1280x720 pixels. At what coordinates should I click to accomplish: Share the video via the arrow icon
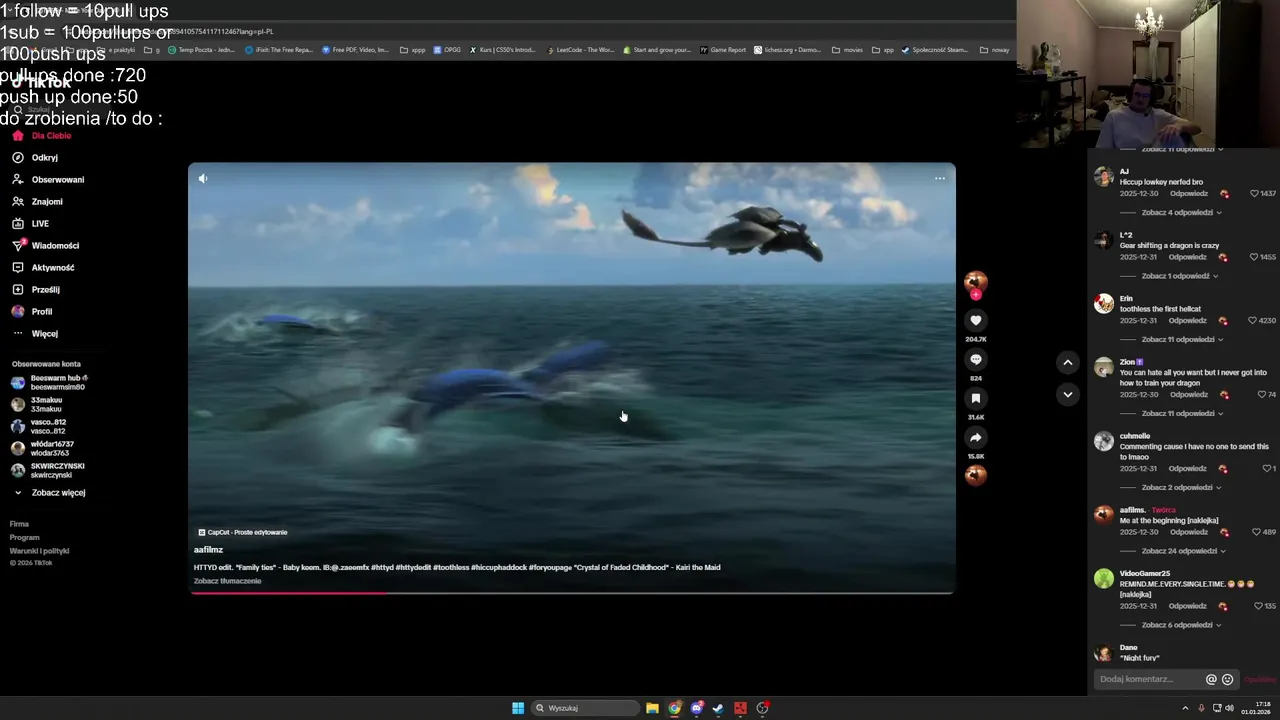pyautogui.click(x=976, y=437)
